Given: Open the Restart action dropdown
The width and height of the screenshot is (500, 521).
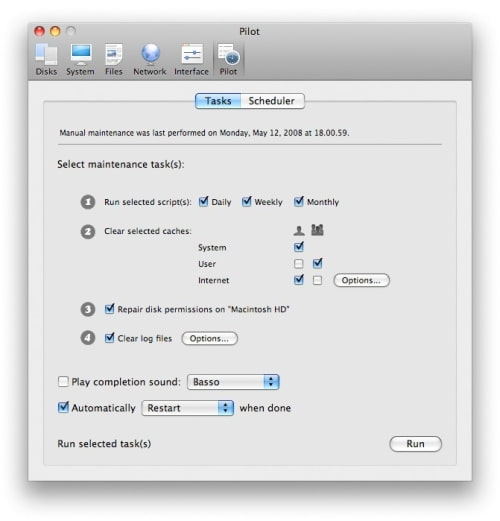Looking at the screenshot, I should [x=187, y=408].
